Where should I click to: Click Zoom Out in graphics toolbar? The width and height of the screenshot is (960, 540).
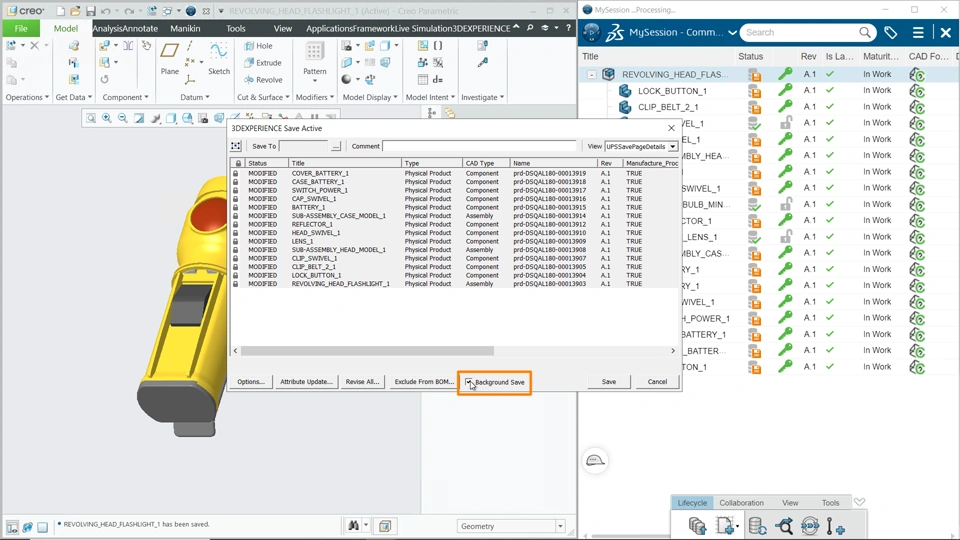[x=122, y=118]
